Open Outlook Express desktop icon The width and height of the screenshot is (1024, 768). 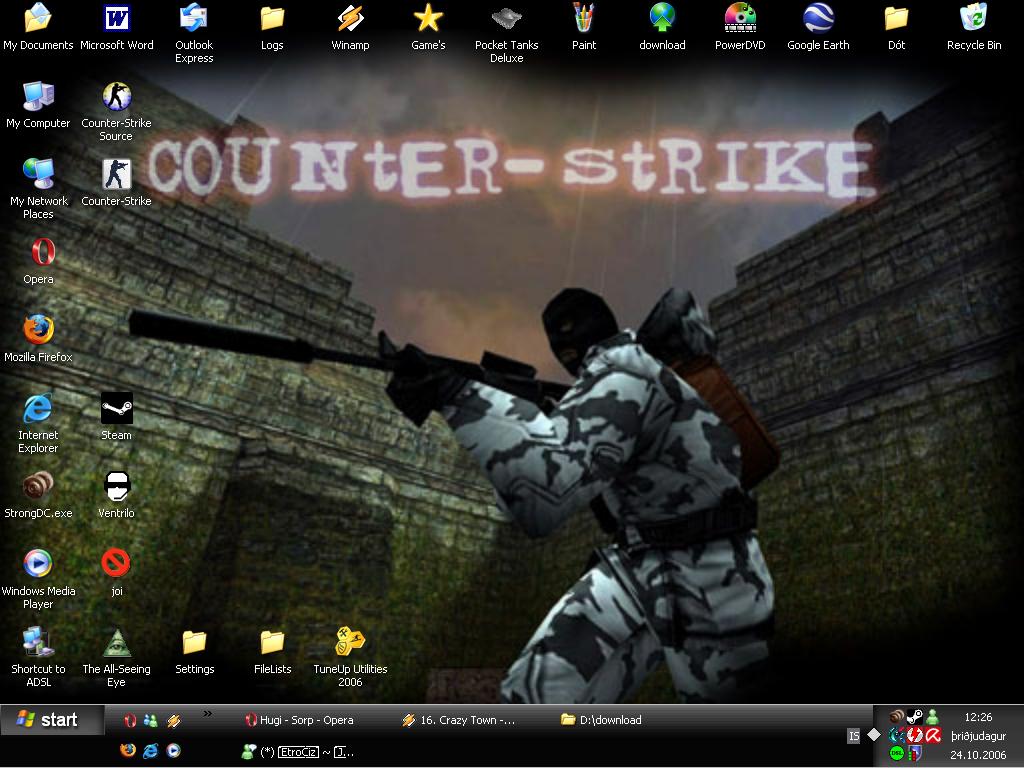tap(194, 33)
